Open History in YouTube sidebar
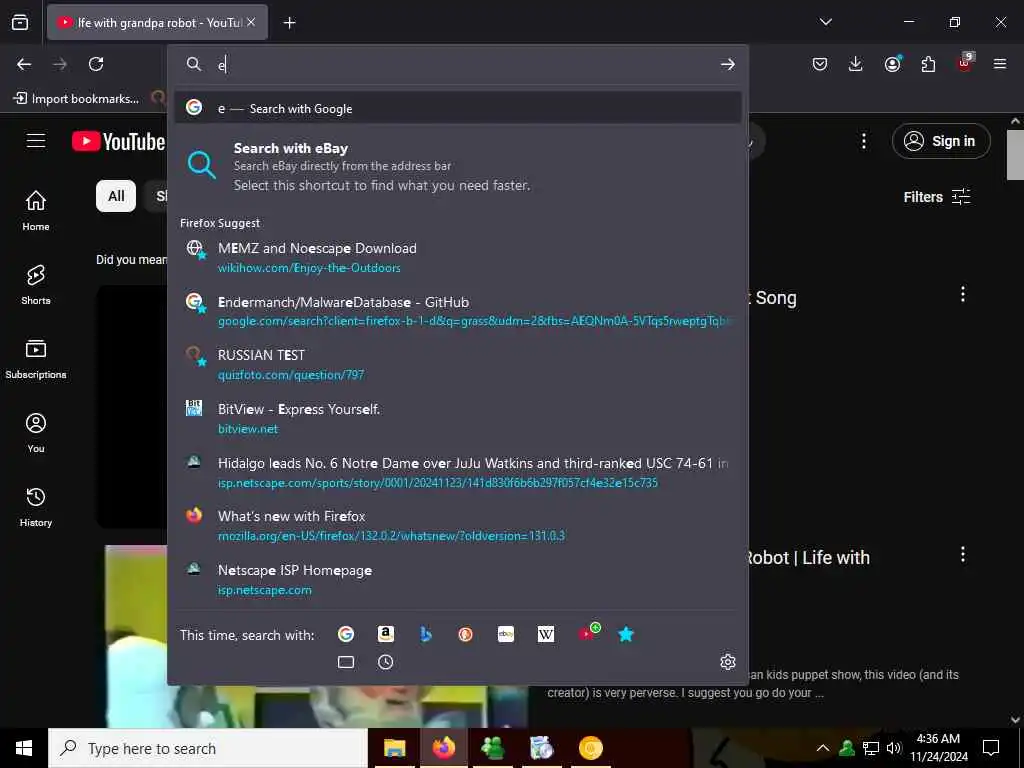The image size is (1024, 768). pos(36,507)
